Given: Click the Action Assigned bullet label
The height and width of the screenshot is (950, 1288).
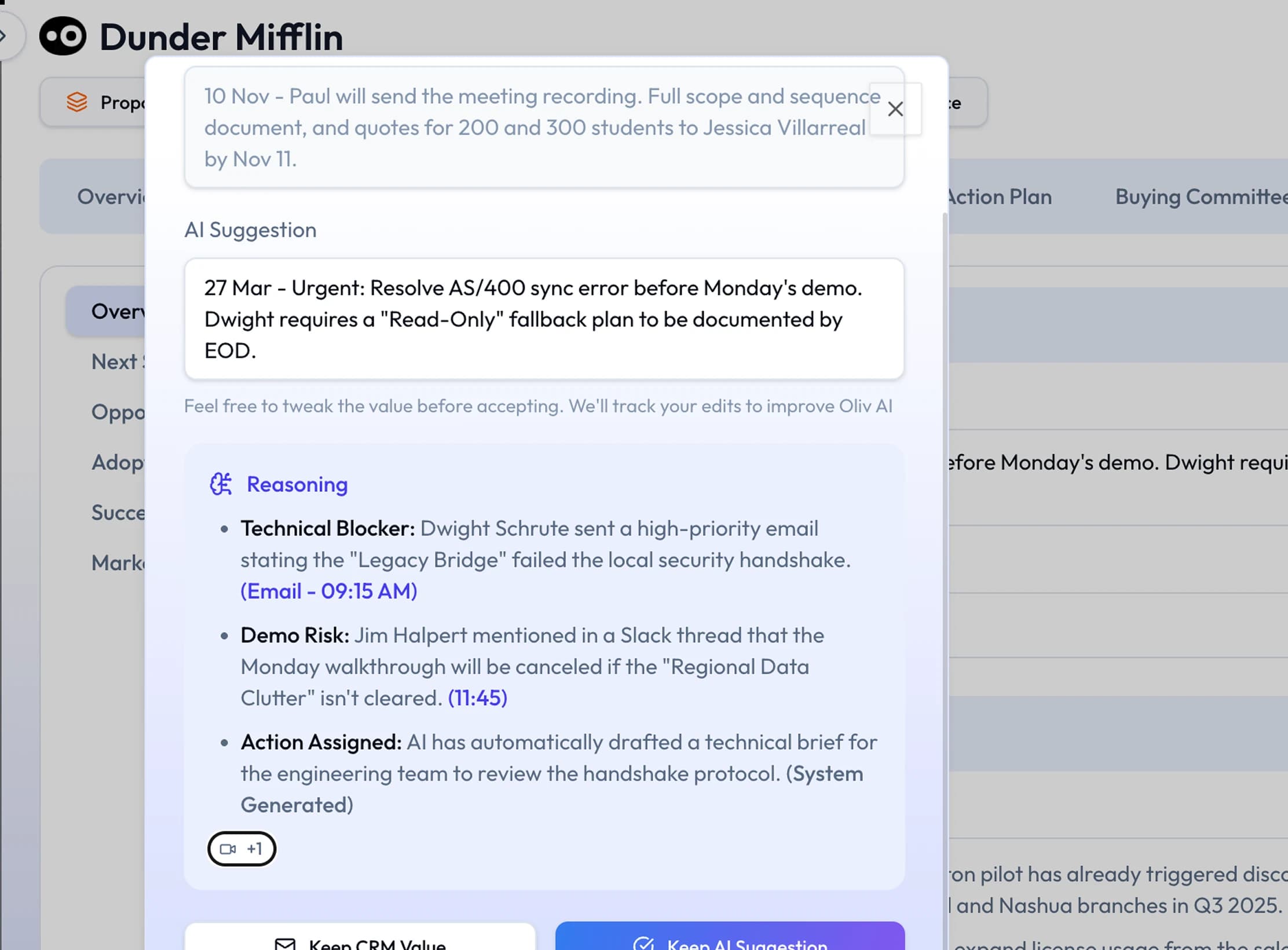Looking at the screenshot, I should (x=321, y=742).
